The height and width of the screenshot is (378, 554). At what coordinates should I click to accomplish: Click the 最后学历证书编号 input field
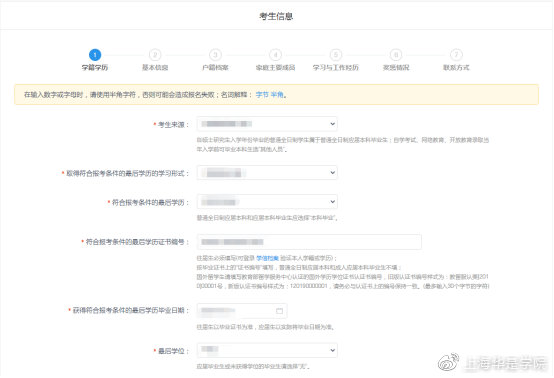tap(309, 242)
